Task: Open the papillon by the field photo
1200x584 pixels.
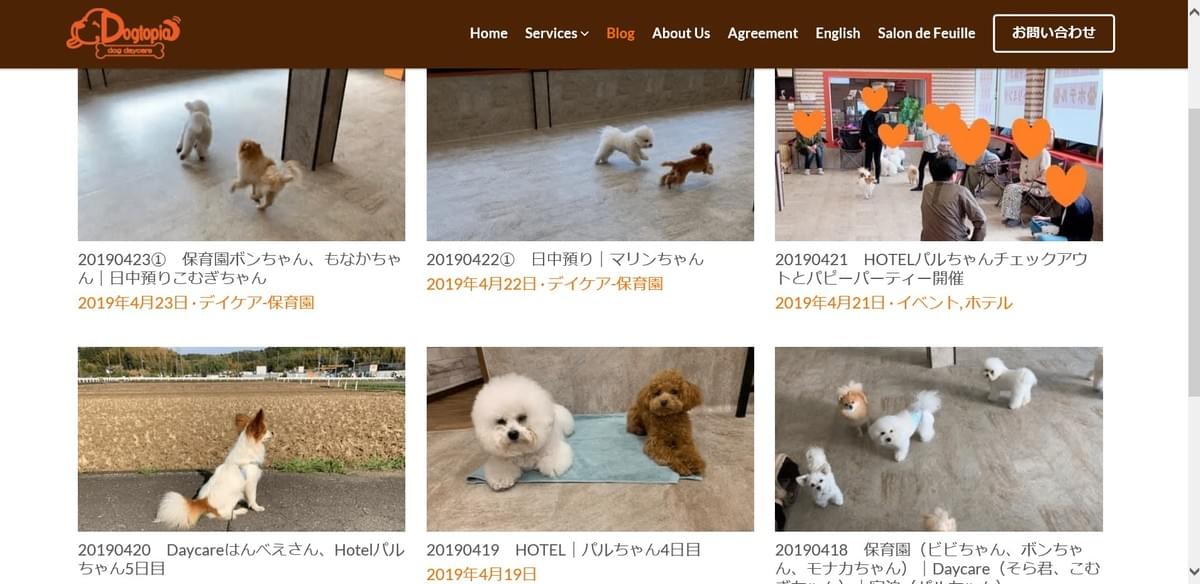Action: tap(241, 439)
